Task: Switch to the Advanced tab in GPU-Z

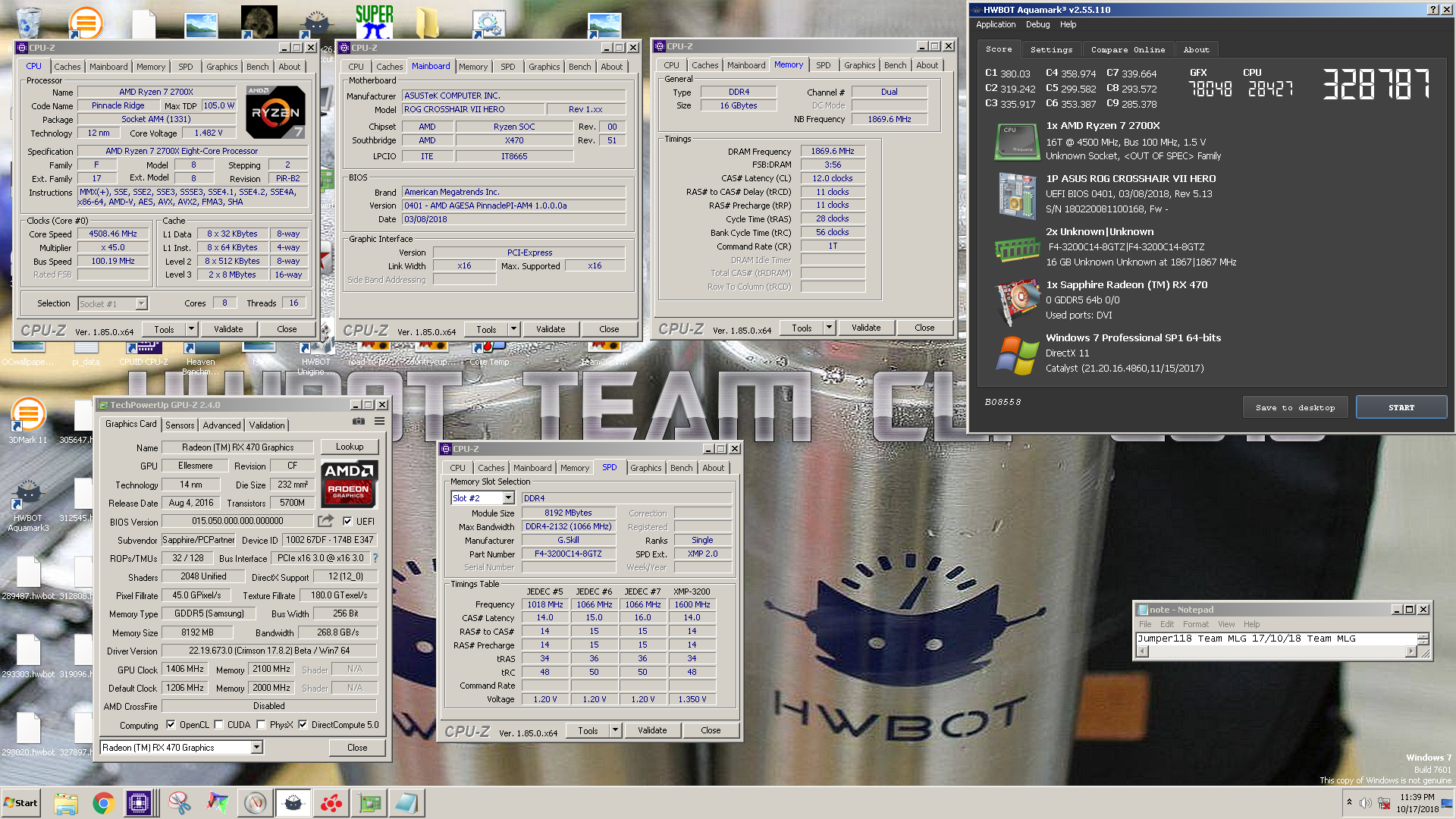Action: point(221,425)
